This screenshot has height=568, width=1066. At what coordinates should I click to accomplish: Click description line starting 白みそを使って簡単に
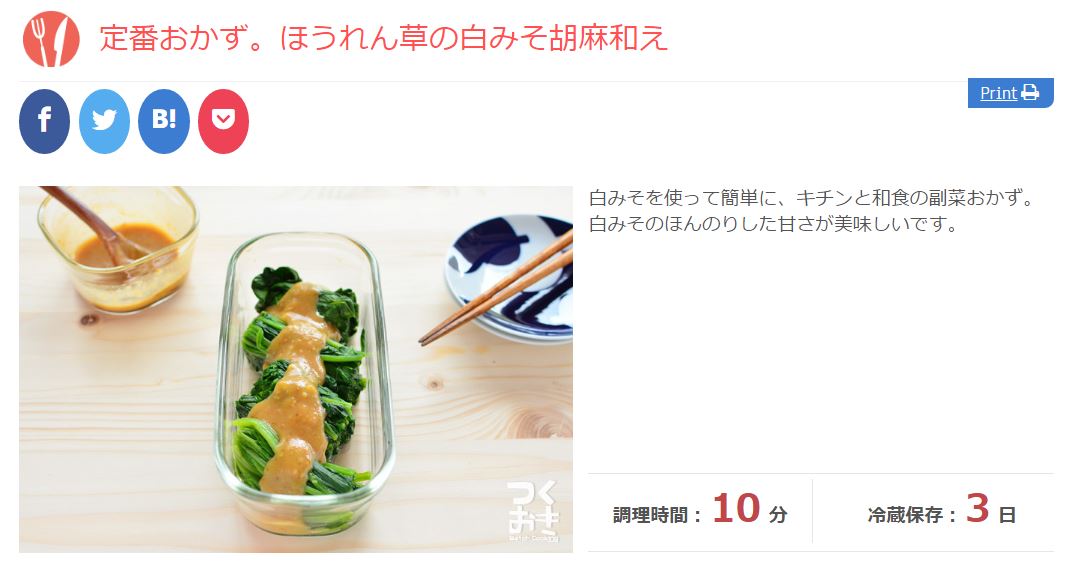(812, 198)
